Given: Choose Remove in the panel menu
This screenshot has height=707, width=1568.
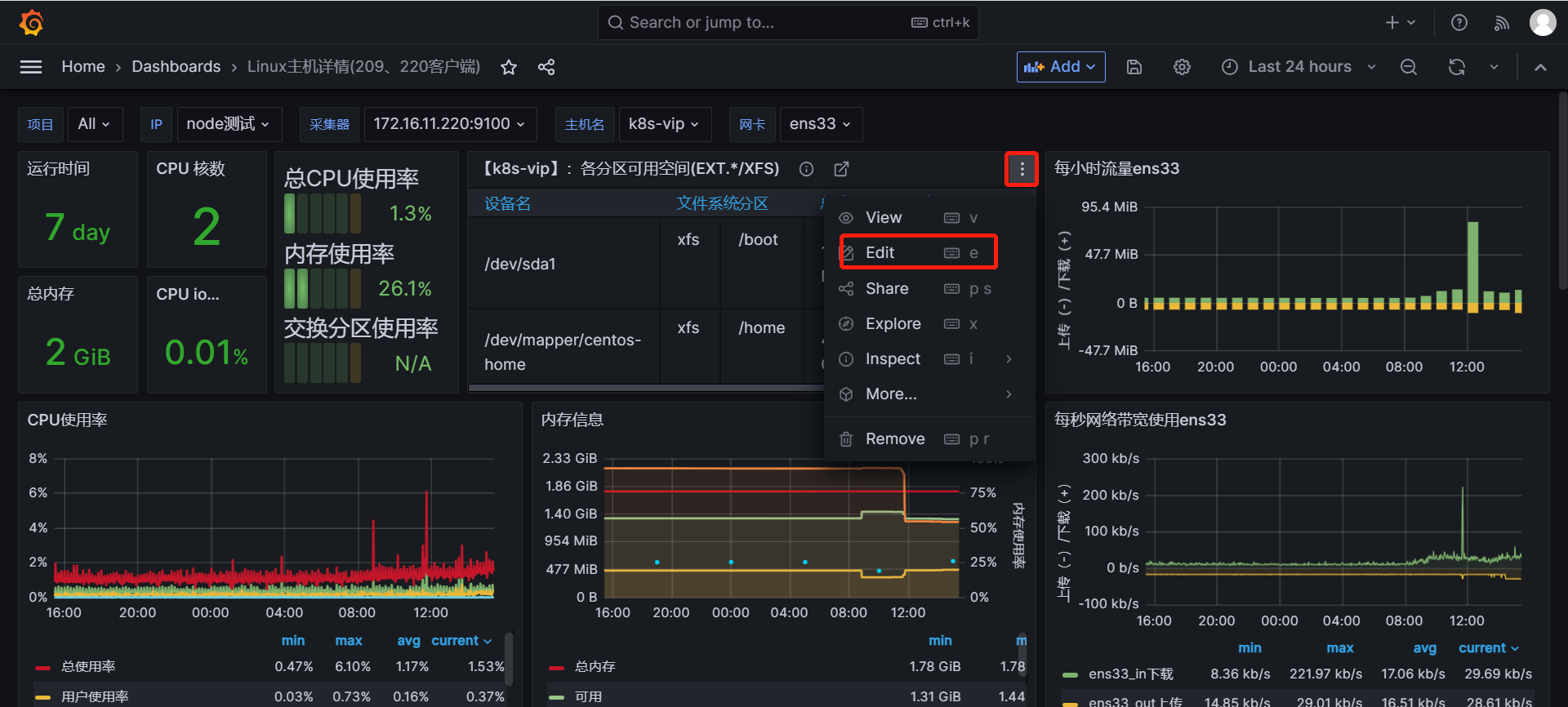Looking at the screenshot, I should tap(895, 438).
